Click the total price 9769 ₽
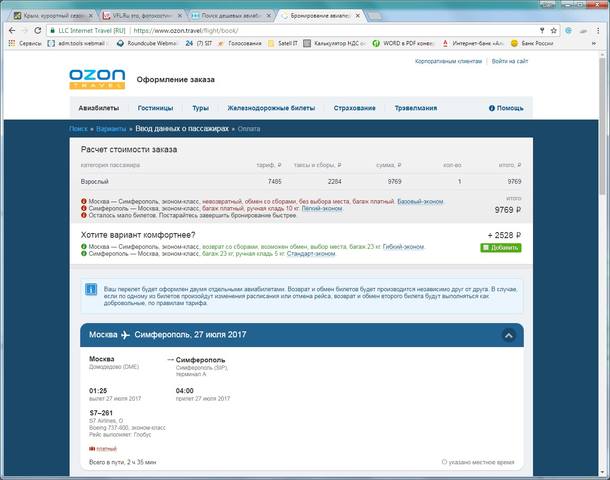 (508, 210)
